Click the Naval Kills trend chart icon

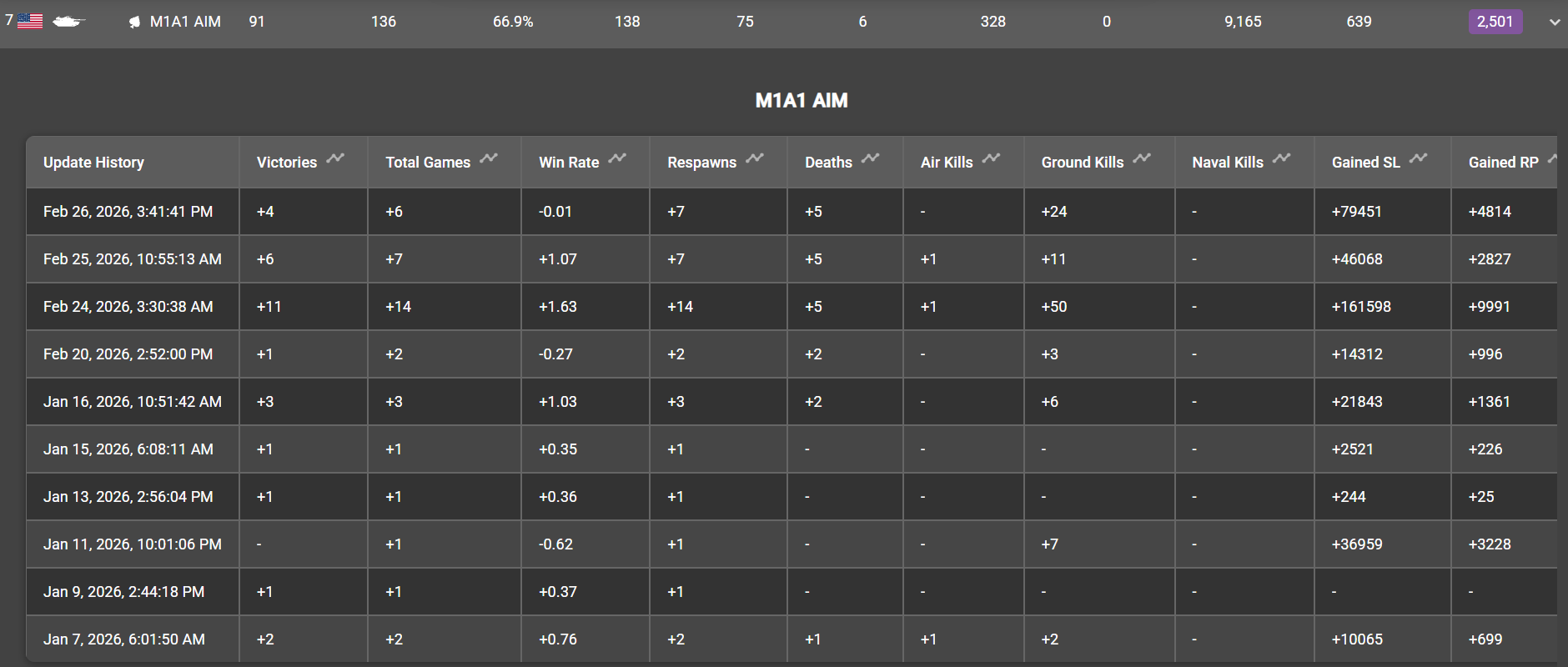[1282, 158]
